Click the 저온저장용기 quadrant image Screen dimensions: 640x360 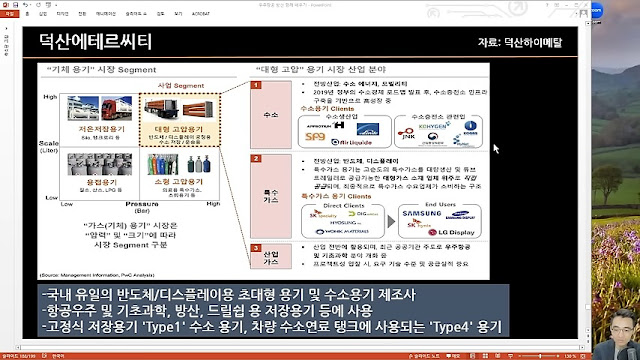click(x=100, y=108)
